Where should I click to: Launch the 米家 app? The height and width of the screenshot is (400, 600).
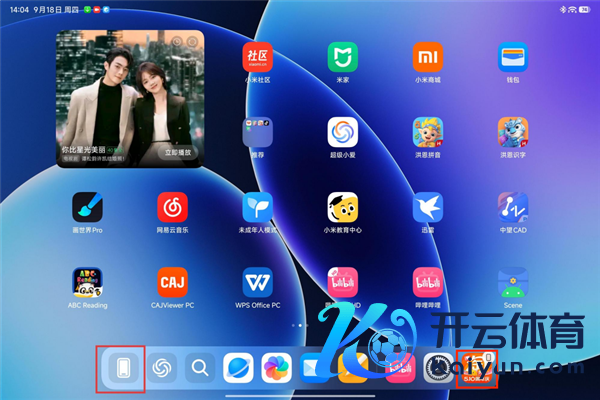(x=342, y=57)
